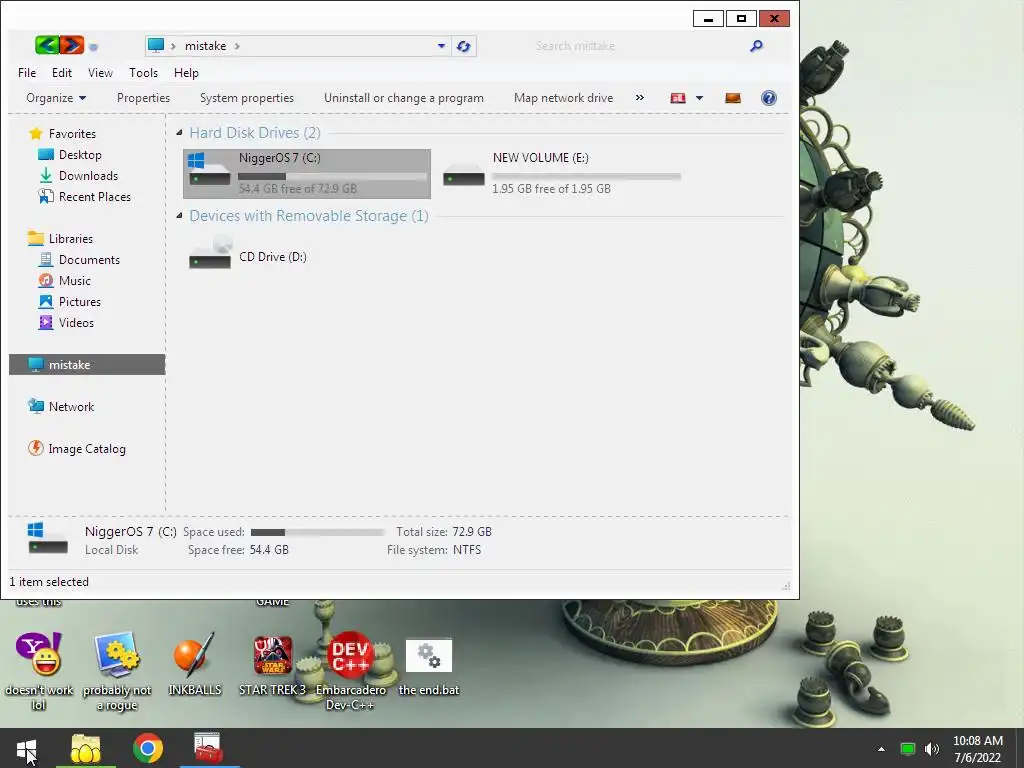
Task: Click Uninstall or change a program
Action: point(404,98)
